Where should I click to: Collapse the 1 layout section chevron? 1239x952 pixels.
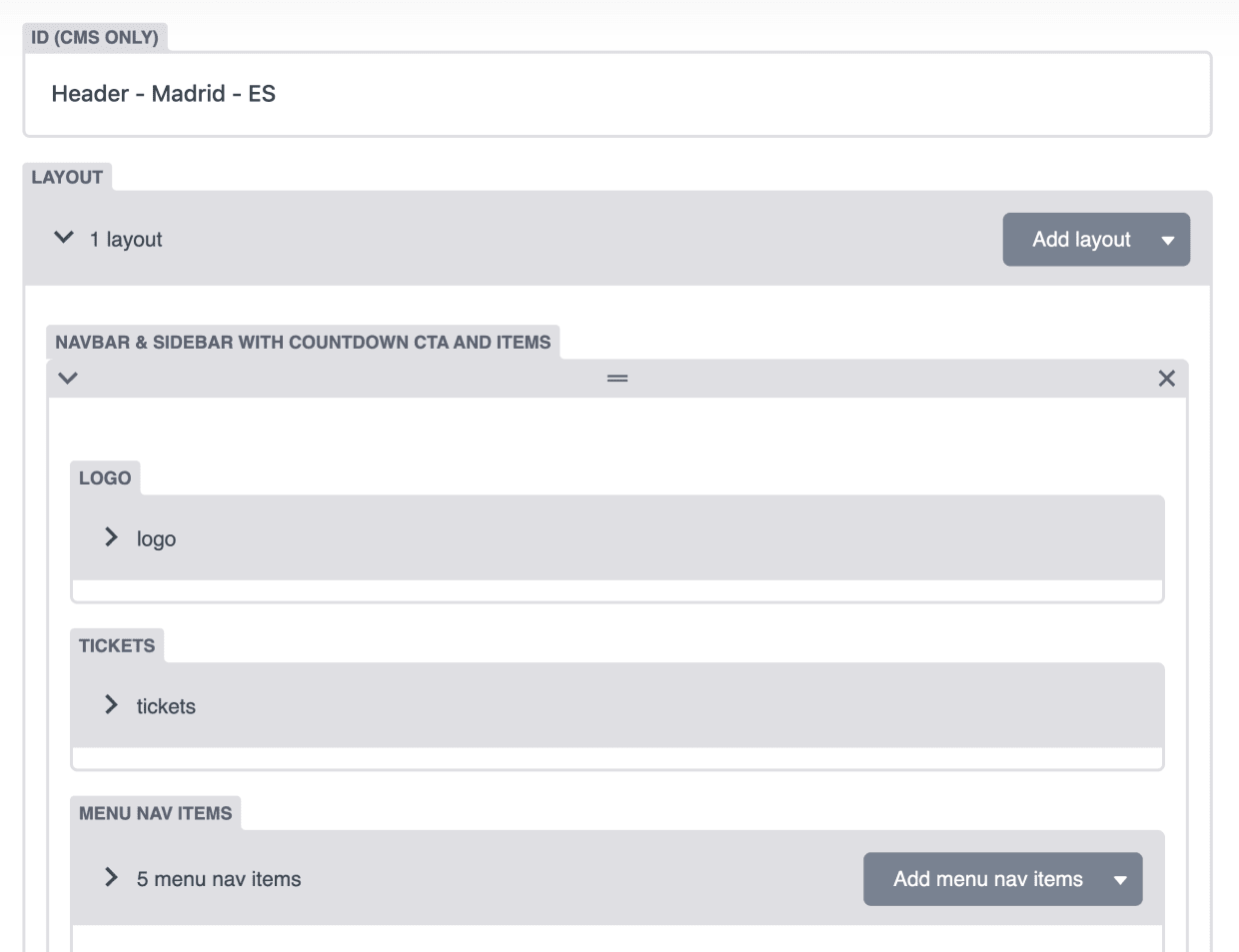coord(64,238)
